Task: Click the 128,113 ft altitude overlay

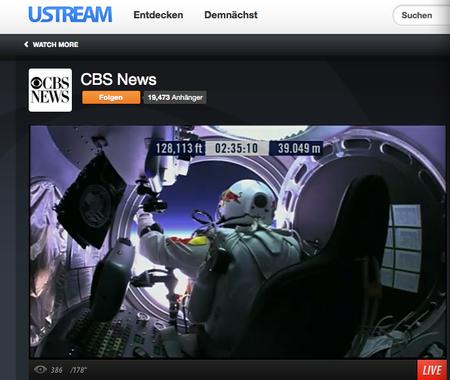Action: tap(179, 148)
